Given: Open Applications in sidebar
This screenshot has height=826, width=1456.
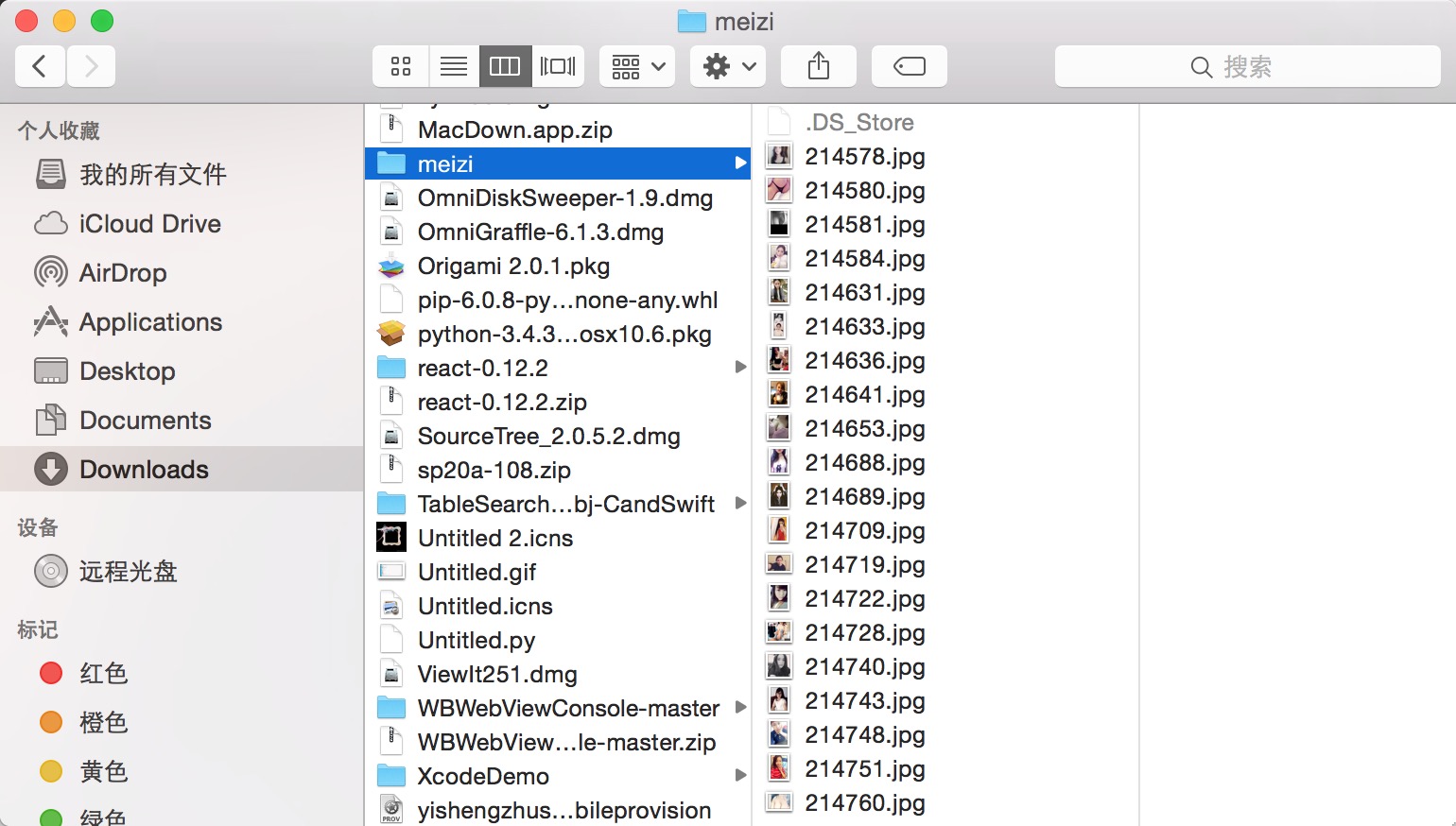Looking at the screenshot, I should (182, 322).
